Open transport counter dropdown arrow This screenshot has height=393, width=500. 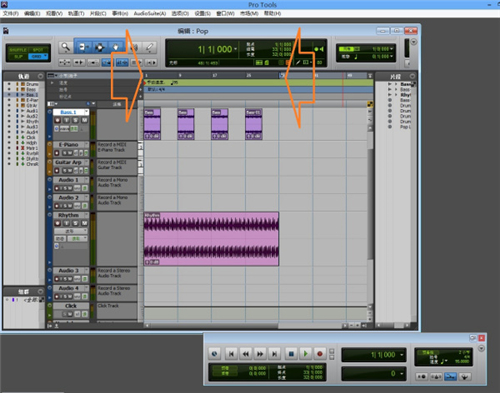(x=402, y=355)
